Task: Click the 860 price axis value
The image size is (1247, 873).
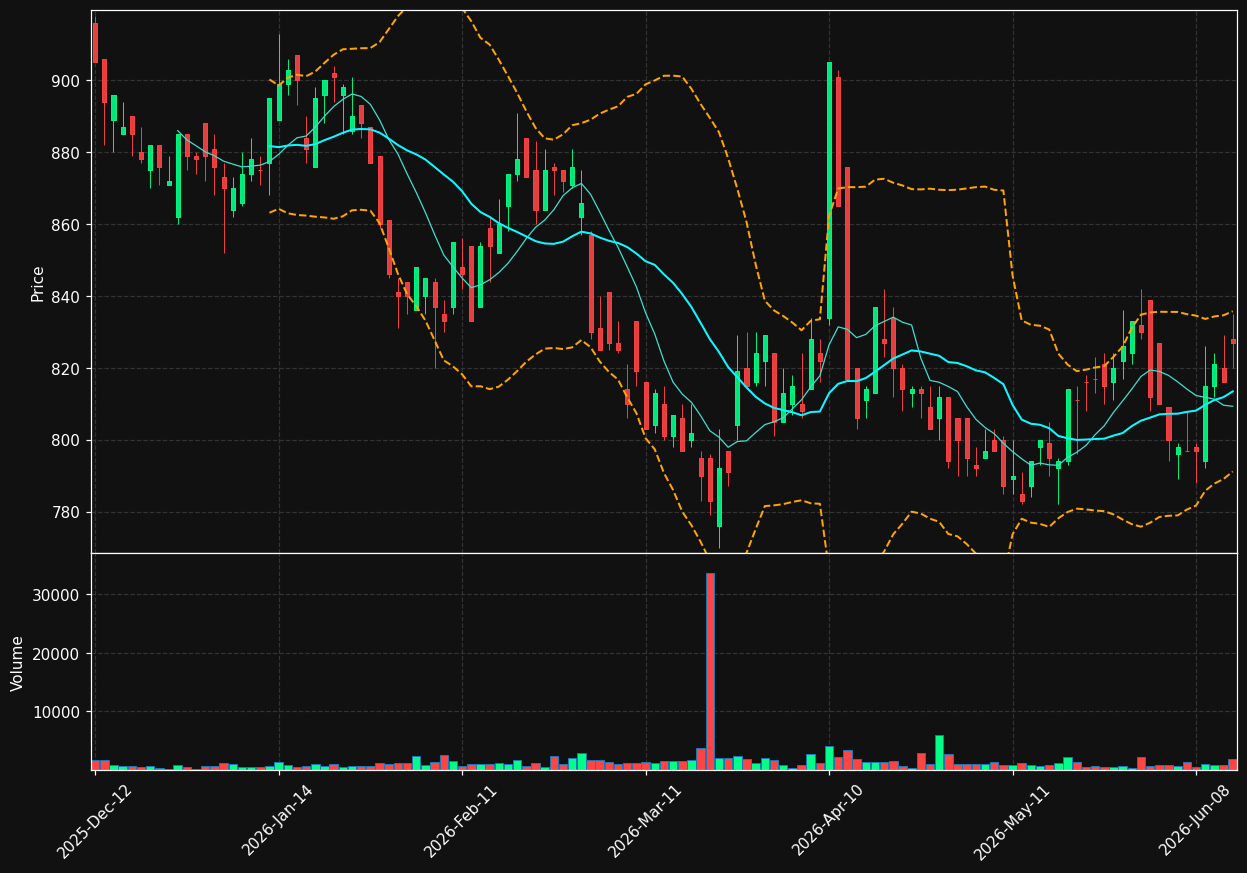Action: click(66, 225)
